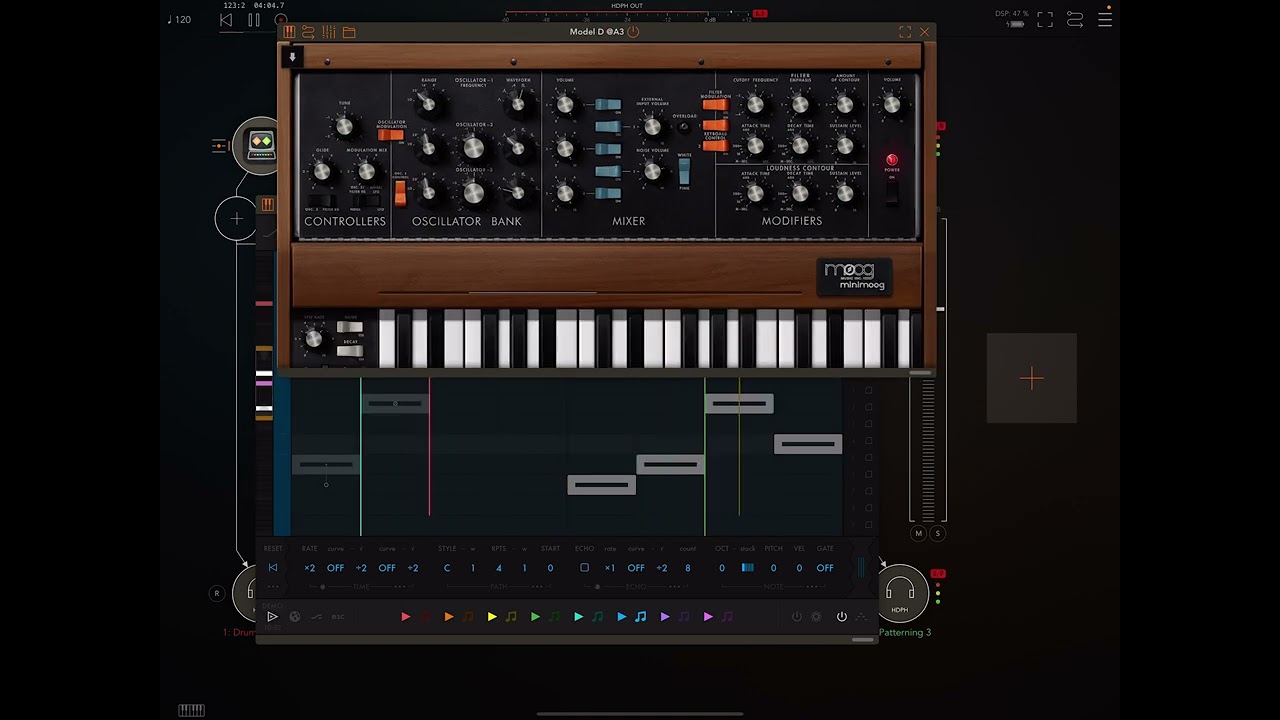1280x720 pixels.
Task: Show the keyboard view in the Model D header
Action: (289, 32)
